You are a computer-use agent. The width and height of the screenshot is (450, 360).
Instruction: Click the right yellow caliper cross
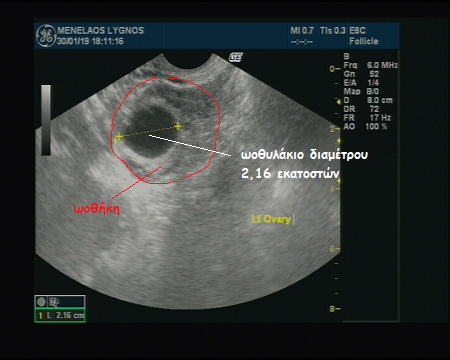pyautogui.click(x=178, y=126)
